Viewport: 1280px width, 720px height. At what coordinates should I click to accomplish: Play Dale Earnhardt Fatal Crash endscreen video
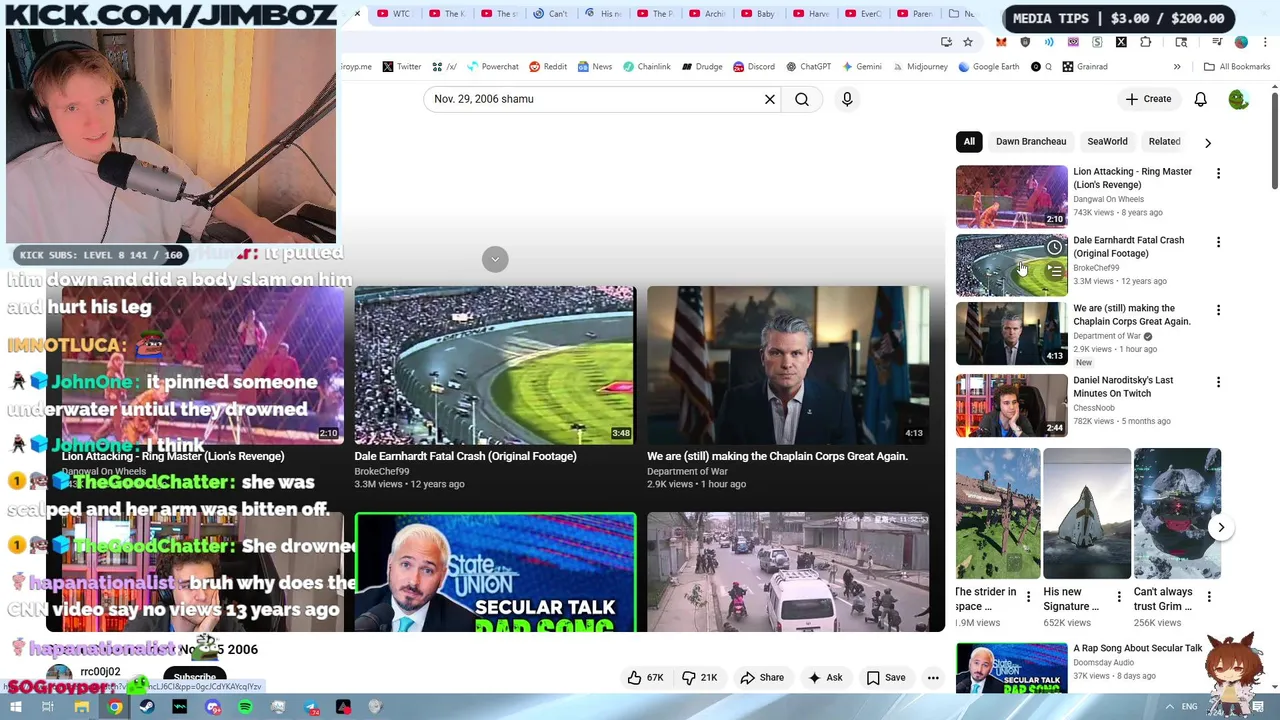pos(495,365)
